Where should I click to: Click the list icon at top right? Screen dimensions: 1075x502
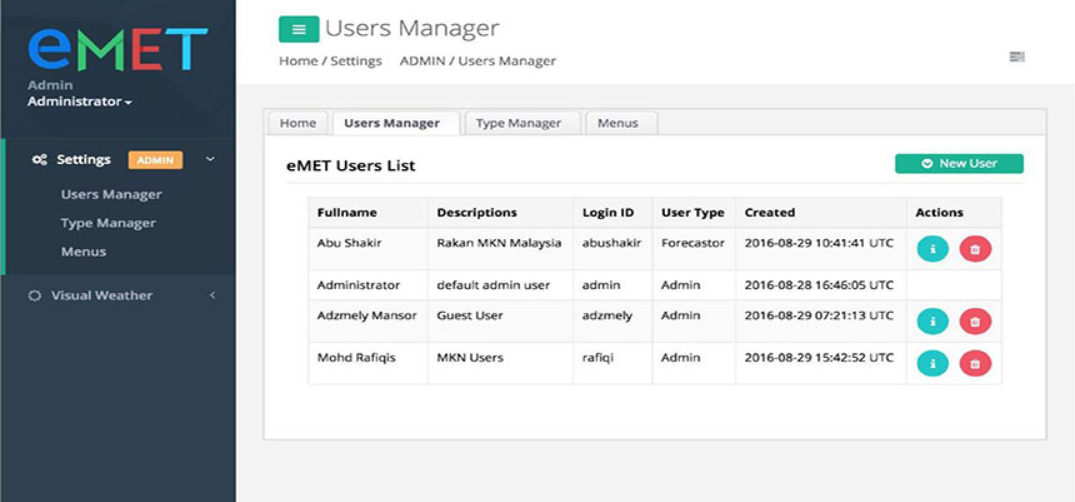(x=1017, y=57)
